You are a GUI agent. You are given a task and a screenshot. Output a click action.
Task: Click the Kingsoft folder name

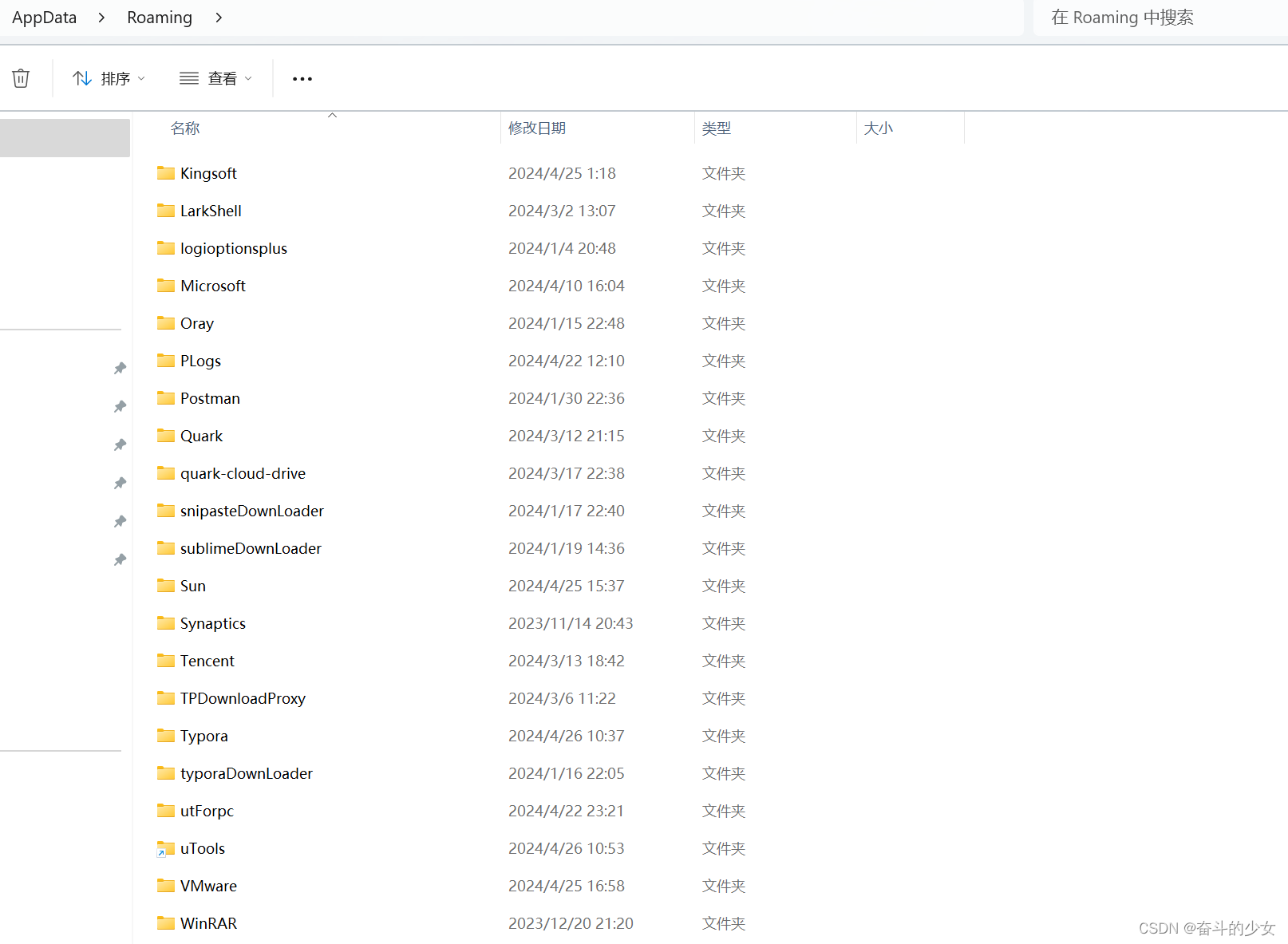click(208, 174)
